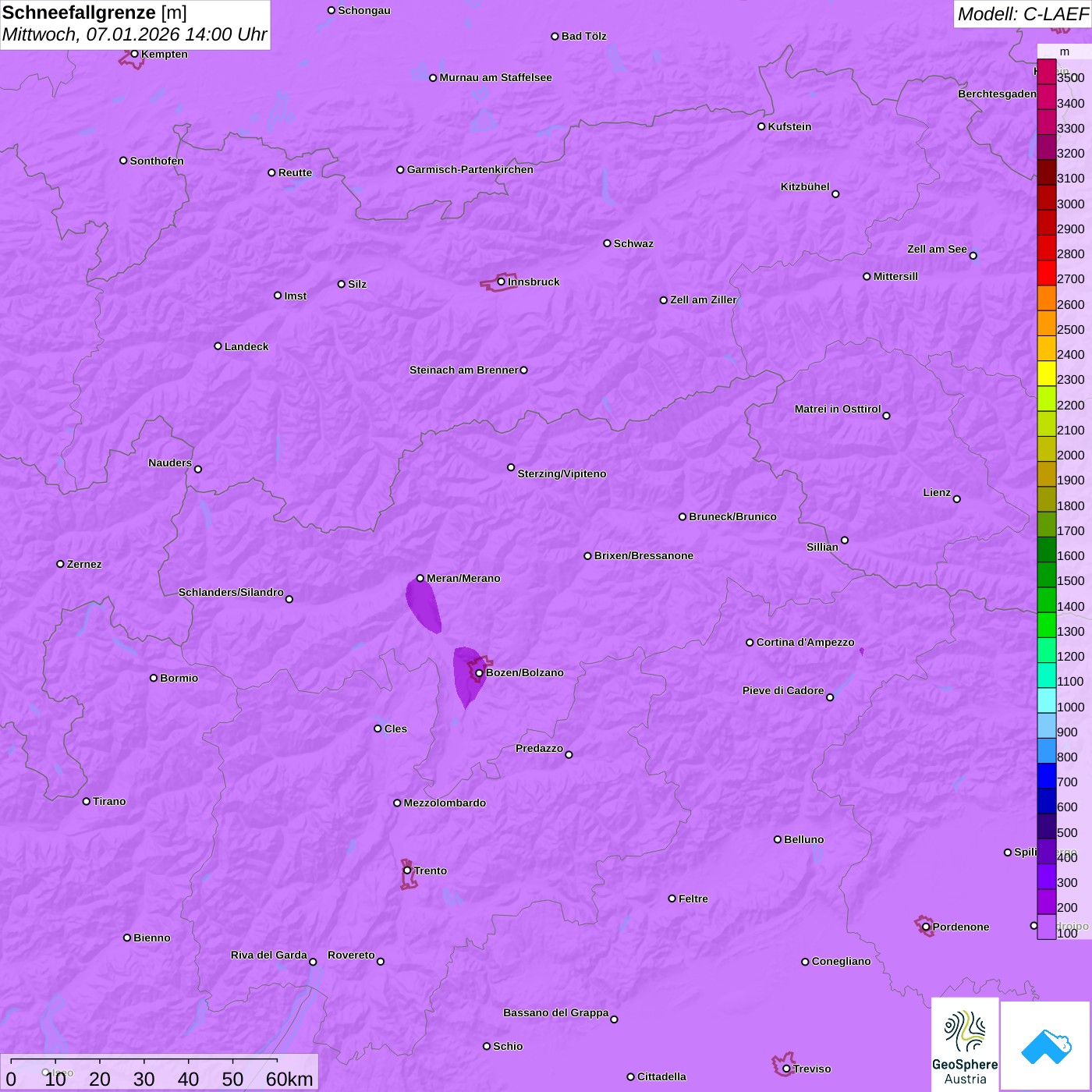Click the Bad Tölz label
The height and width of the screenshot is (1092, 1092).
[584, 36]
